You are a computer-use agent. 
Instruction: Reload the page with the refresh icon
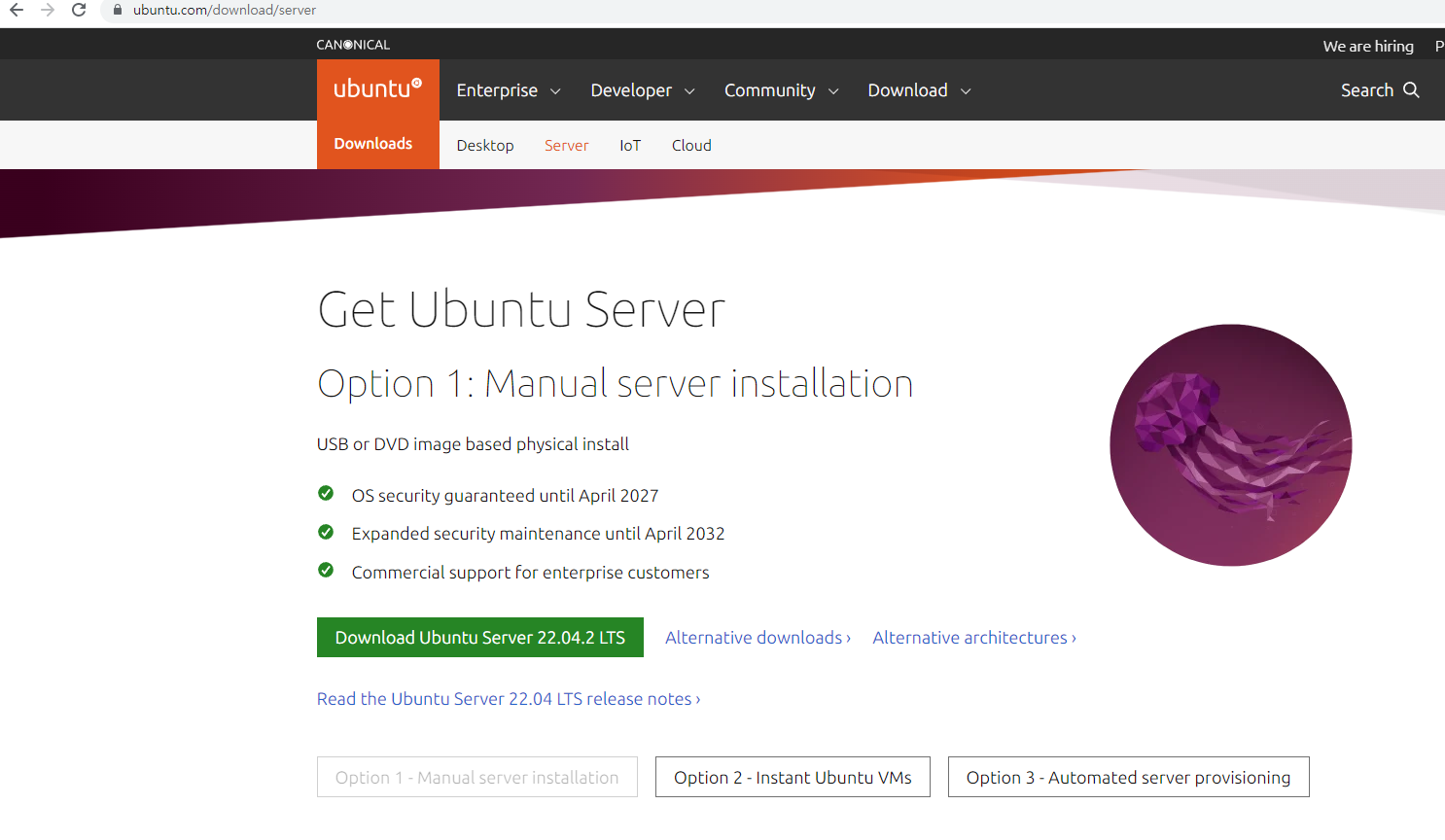[79, 10]
